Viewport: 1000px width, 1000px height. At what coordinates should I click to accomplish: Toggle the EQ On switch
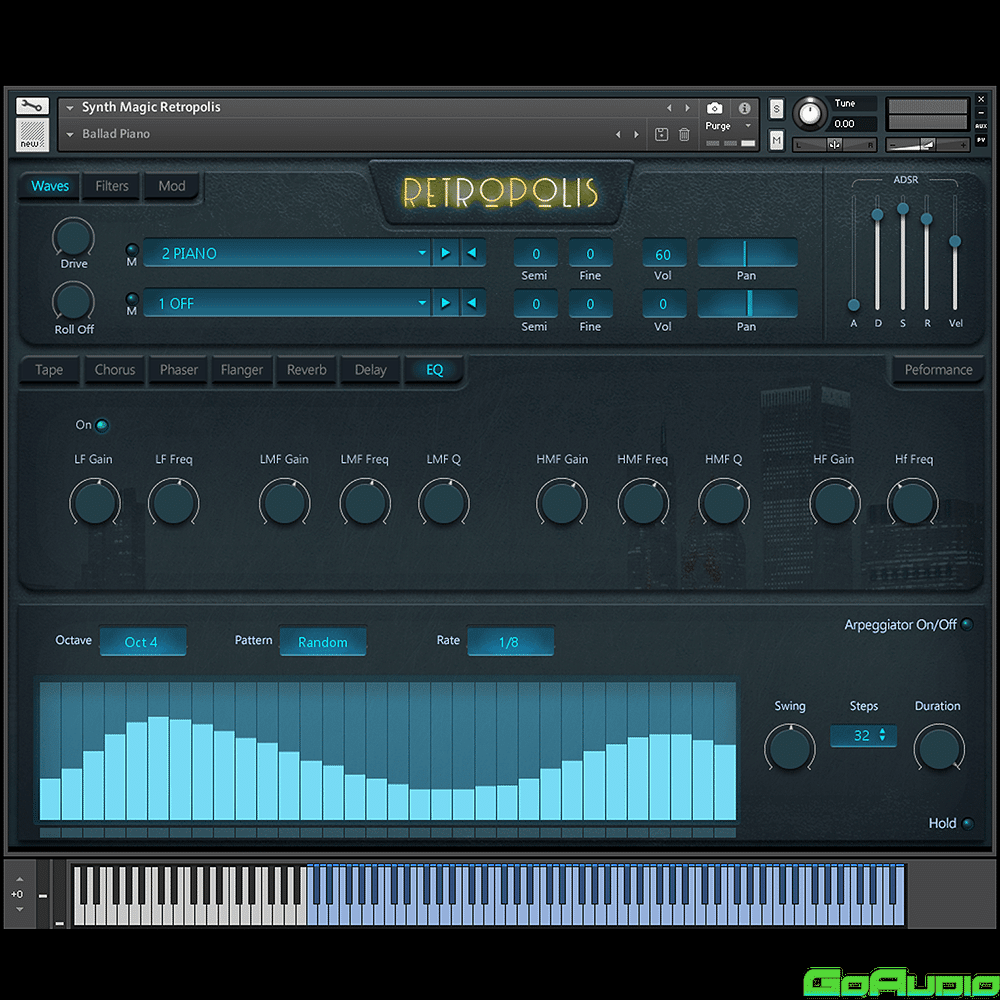[101, 425]
